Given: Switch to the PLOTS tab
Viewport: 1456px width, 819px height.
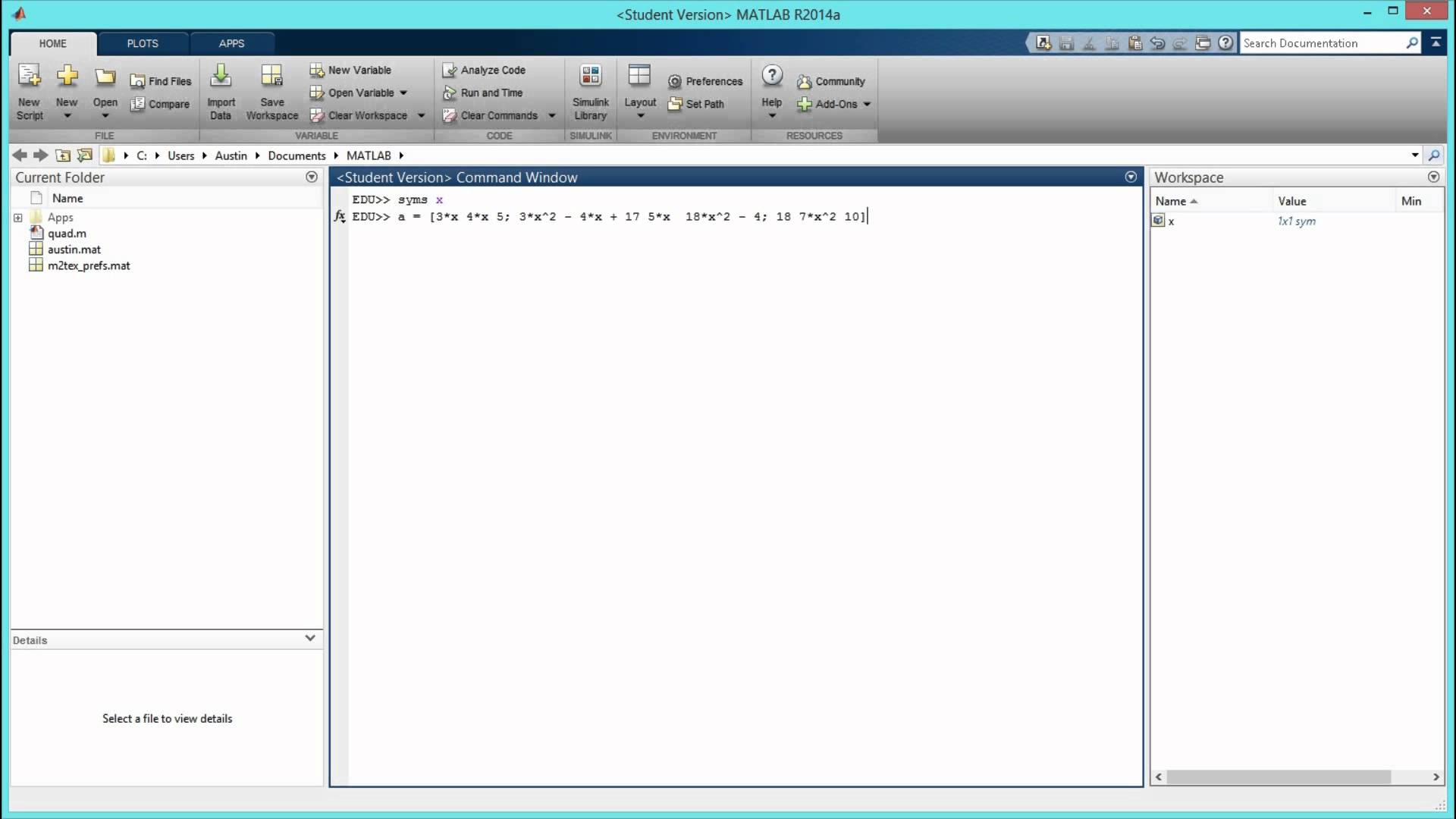Looking at the screenshot, I should [143, 43].
